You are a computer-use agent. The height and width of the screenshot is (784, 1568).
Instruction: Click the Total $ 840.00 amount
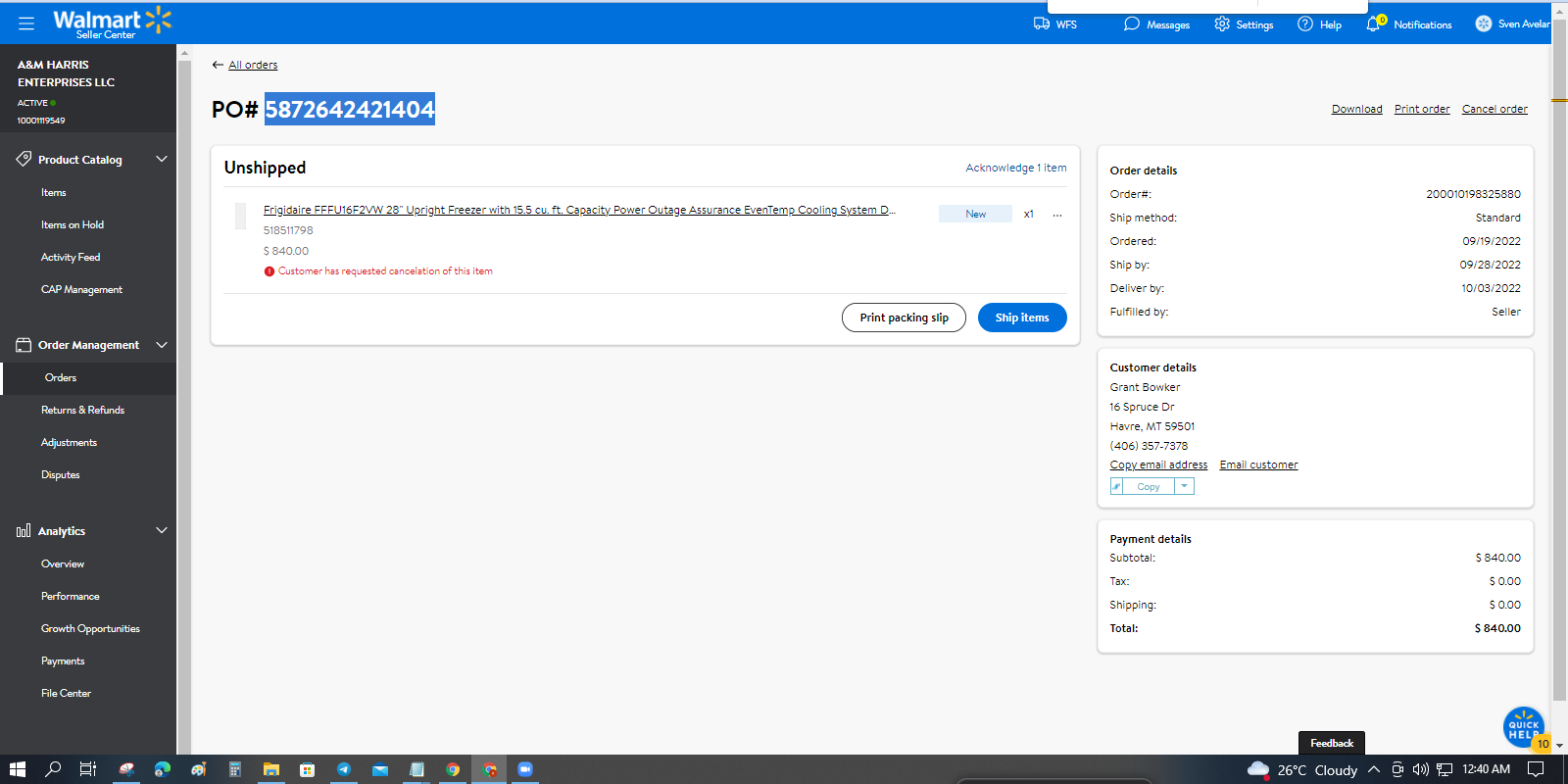(x=1497, y=628)
